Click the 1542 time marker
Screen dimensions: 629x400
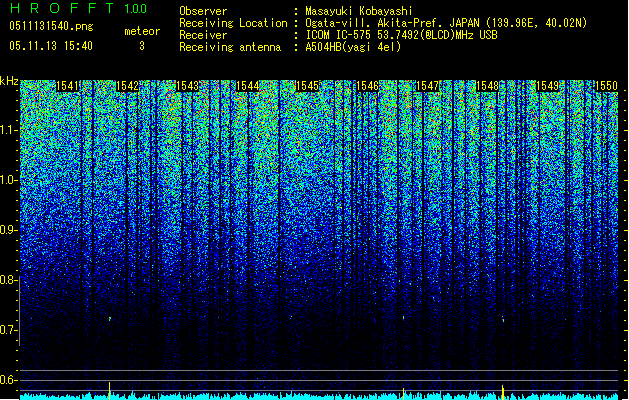coord(127,86)
